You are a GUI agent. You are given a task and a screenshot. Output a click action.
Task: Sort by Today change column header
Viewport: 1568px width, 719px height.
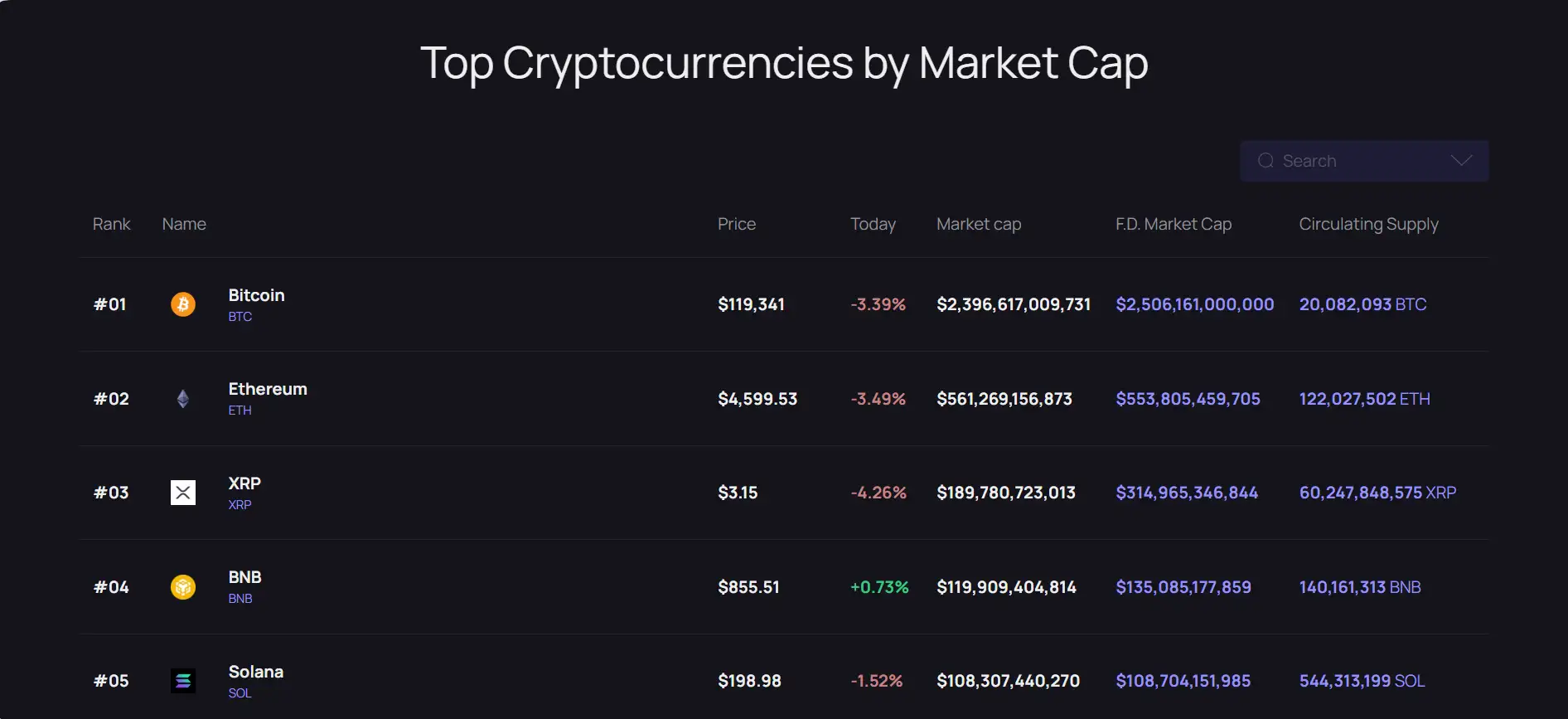(873, 224)
